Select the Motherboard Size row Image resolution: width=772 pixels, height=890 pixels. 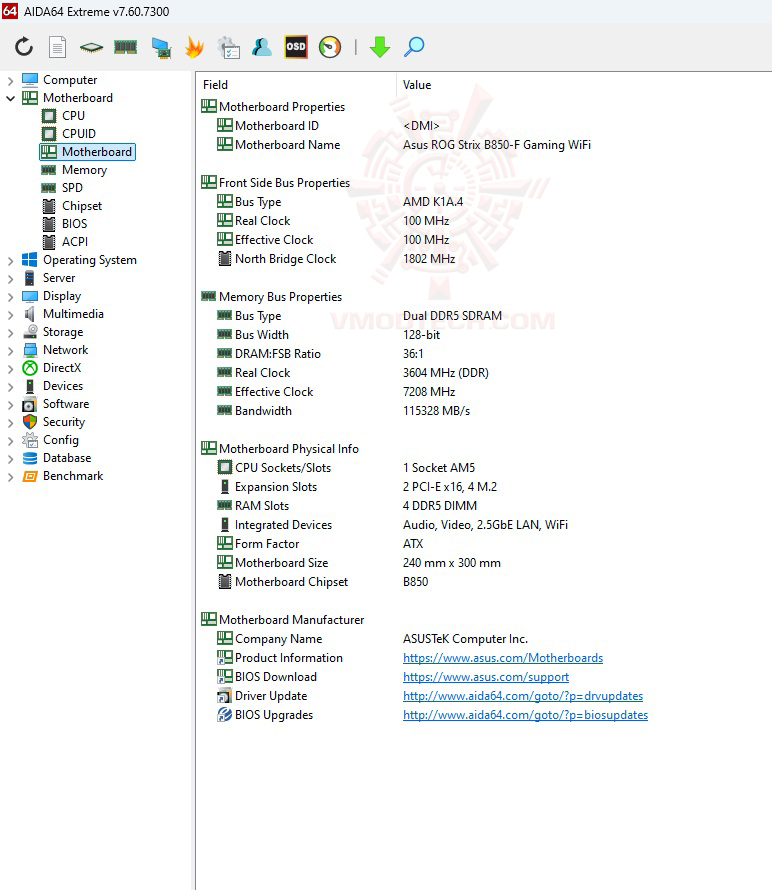pos(484,563)
